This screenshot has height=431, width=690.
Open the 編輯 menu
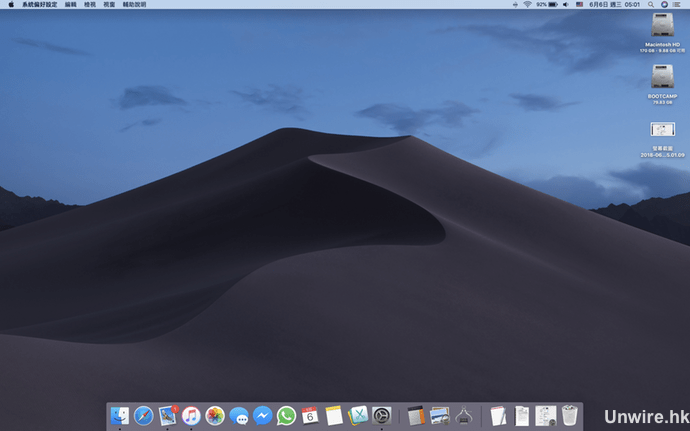(x=70, y=4)
